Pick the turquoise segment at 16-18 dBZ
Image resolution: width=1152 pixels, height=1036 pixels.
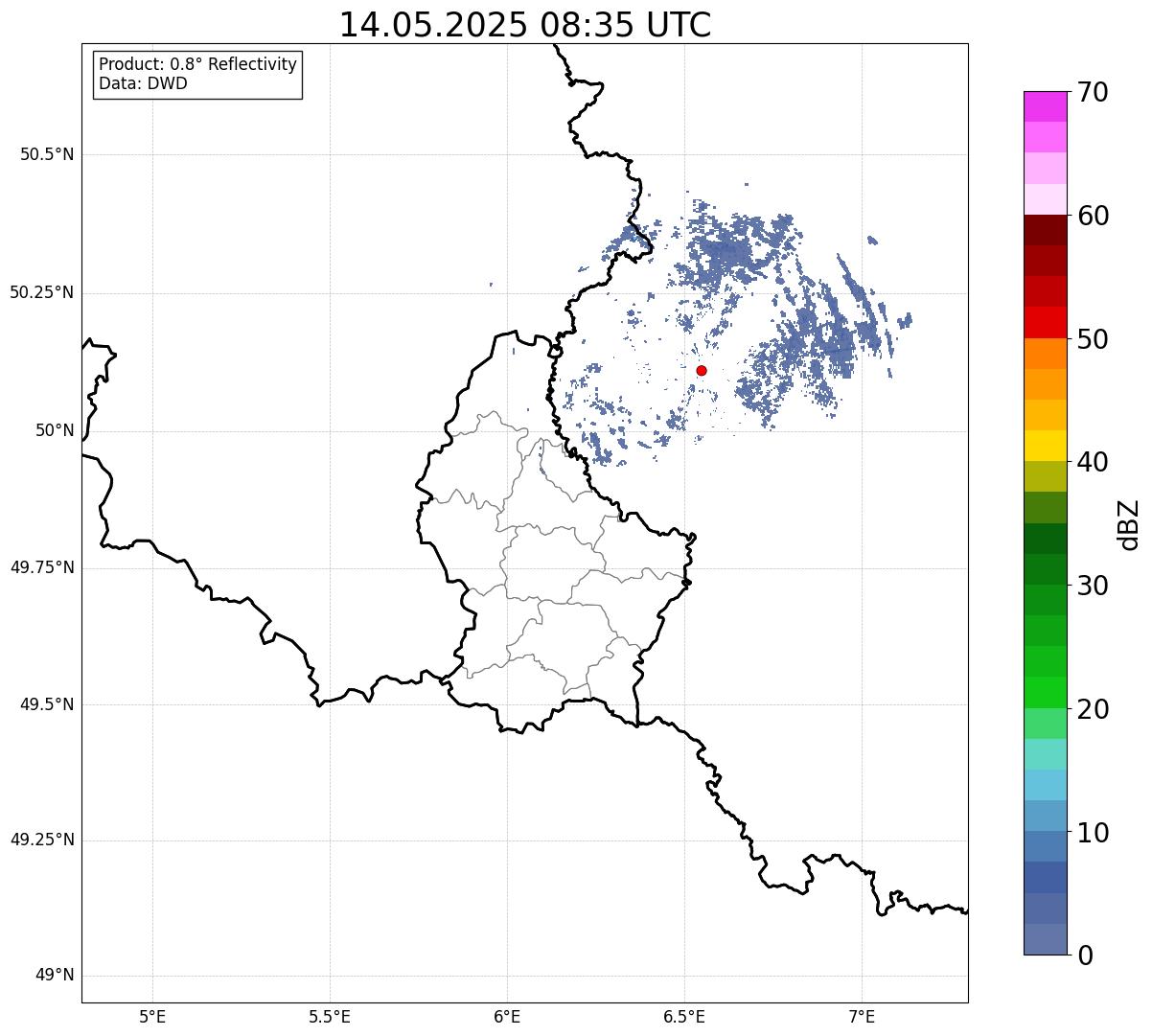coord(1046,754)
